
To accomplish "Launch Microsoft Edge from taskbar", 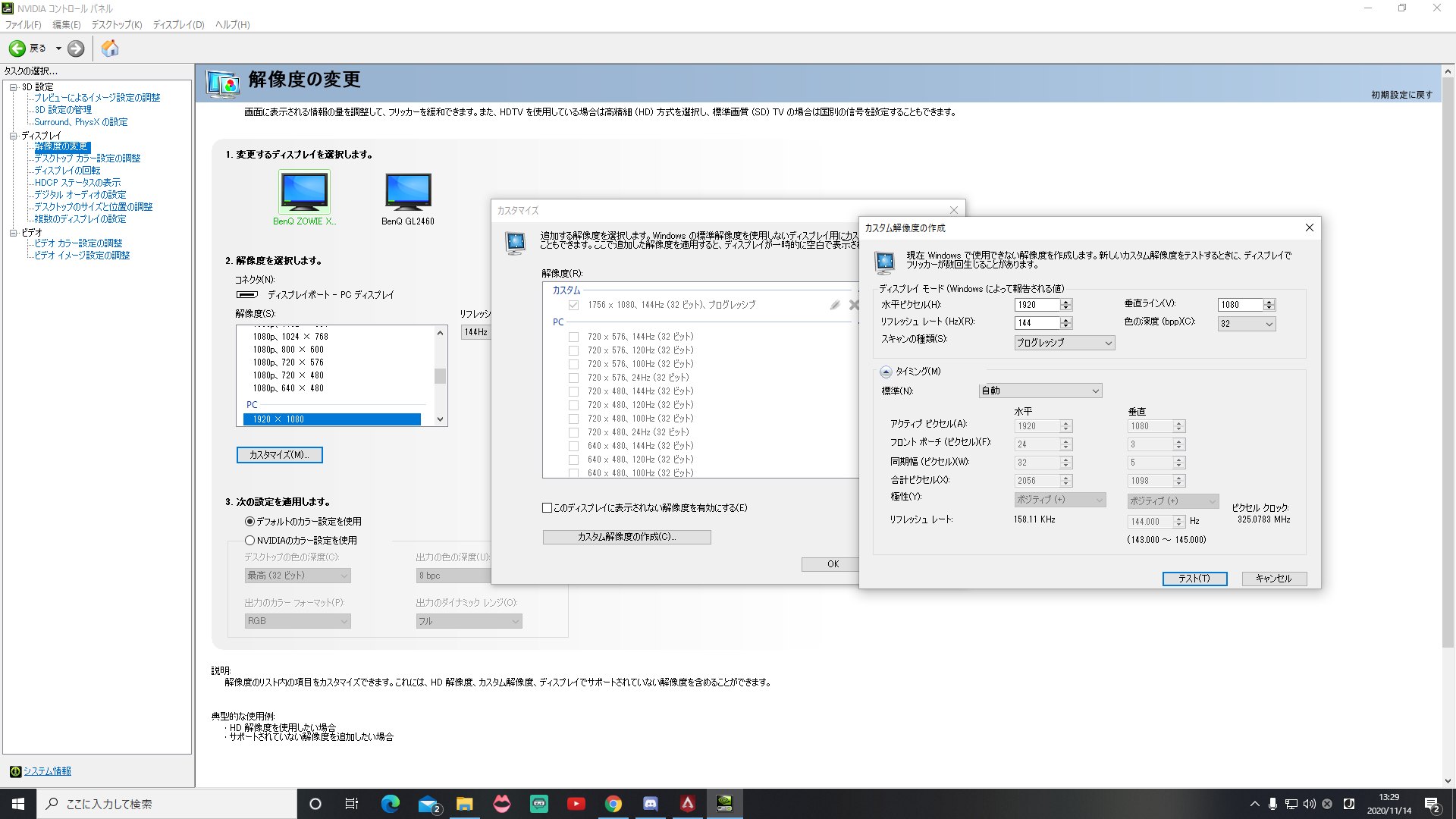I will tap(391, 804).
